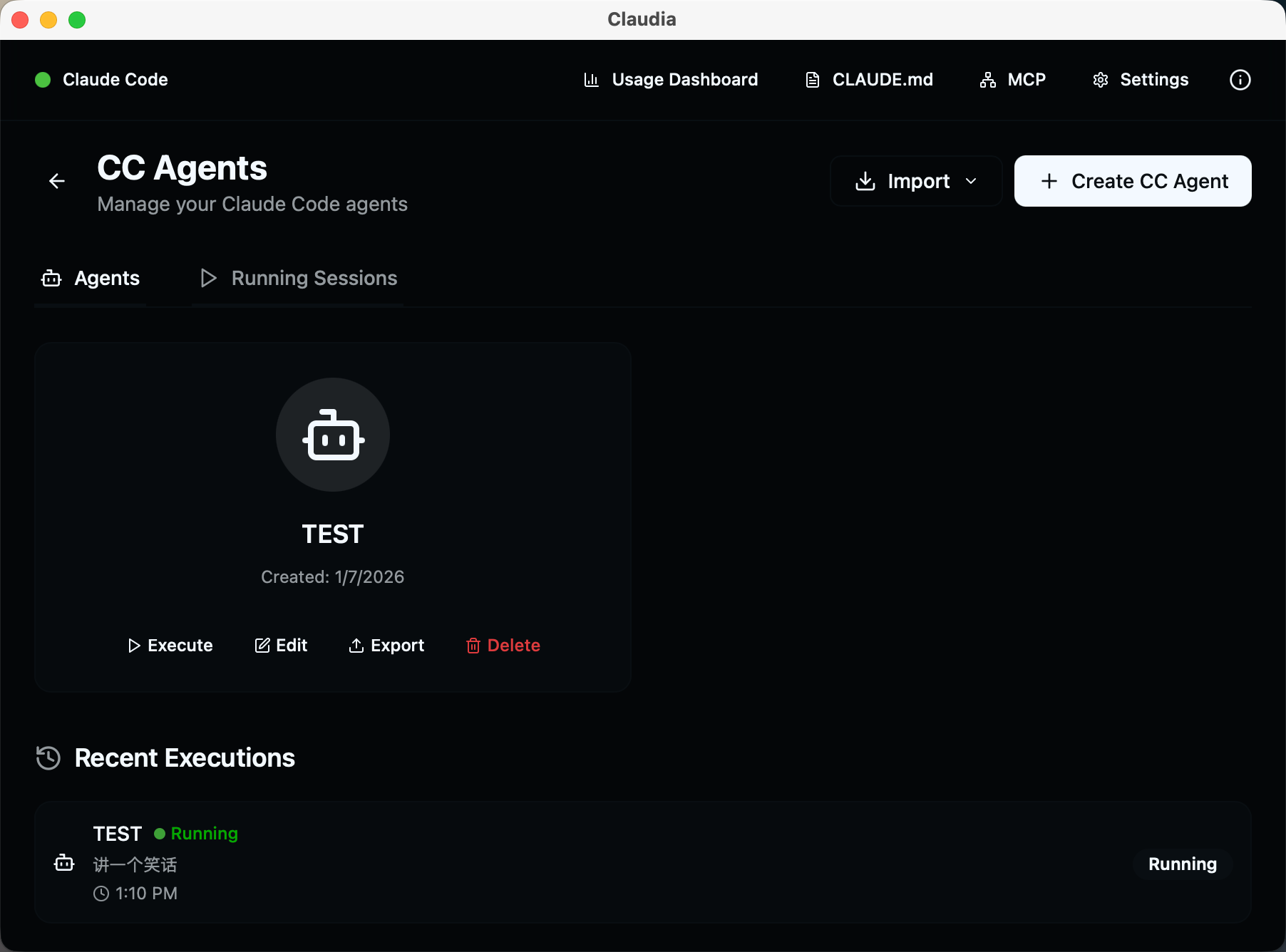Open the info icon in top bar

(x=1240, y=80)
